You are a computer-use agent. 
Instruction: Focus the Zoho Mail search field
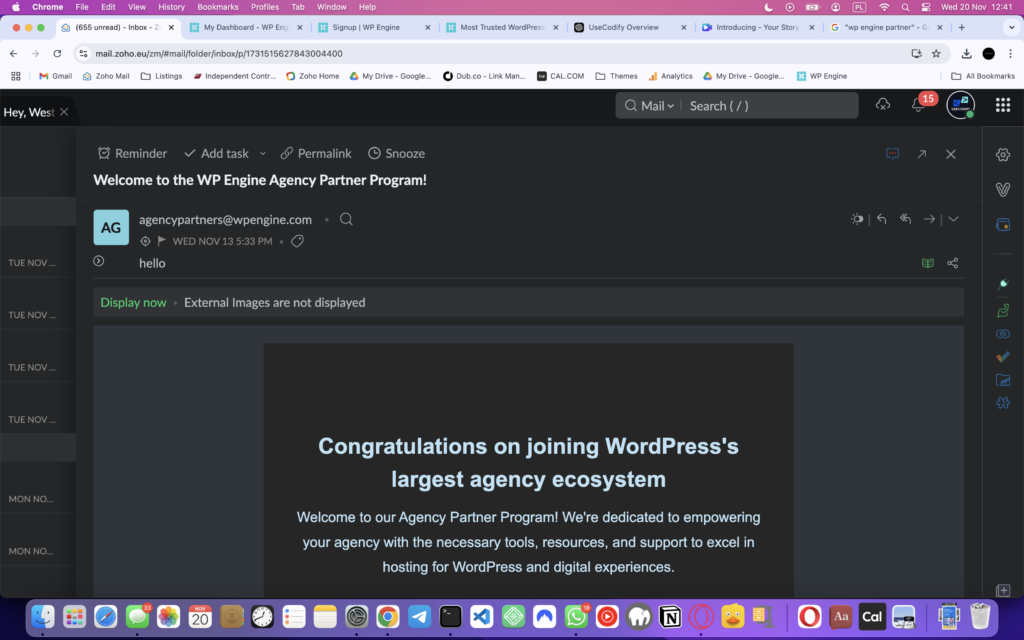tap(771, 106)
